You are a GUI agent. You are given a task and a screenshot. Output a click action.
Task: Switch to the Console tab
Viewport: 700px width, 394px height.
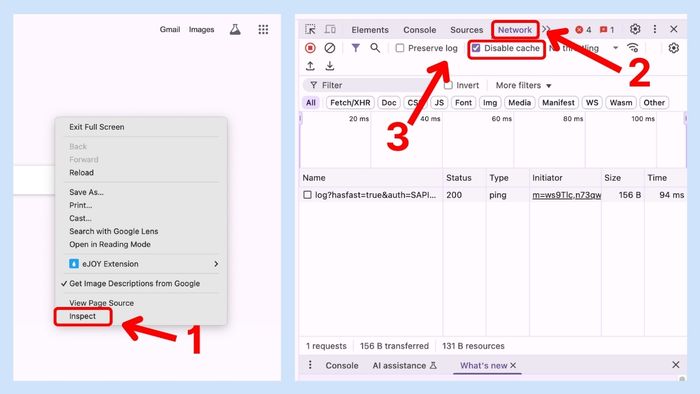[x=420, y=30]
